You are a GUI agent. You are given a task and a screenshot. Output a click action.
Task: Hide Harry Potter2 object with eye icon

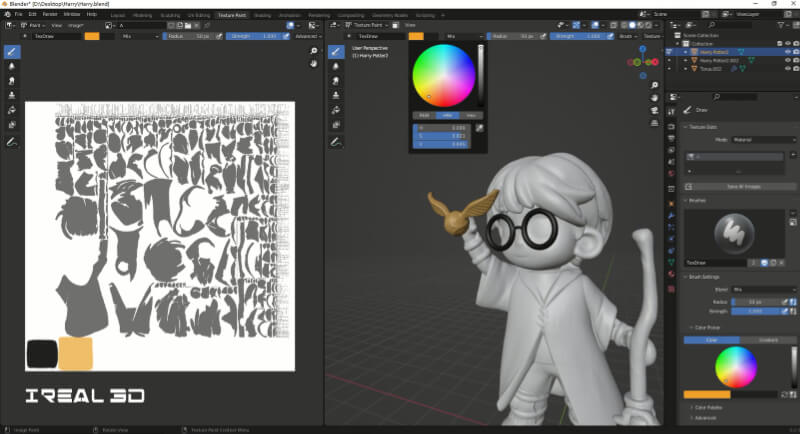(x=788, y=52)
